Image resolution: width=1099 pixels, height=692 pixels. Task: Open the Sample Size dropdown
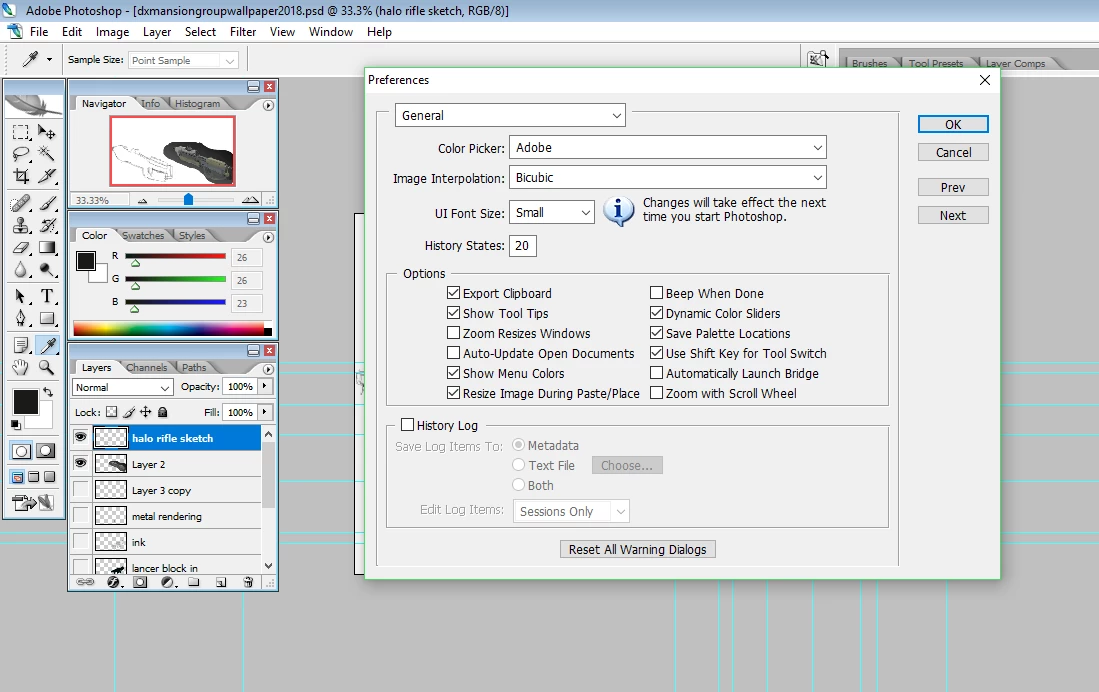click(184, 60)
